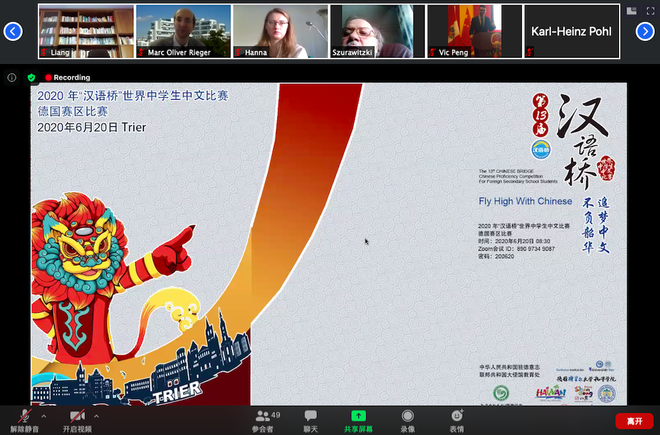
Task: Click the round 汉语桥 blue badge logo
Action: pyautogui.click(x=541, y=149)
